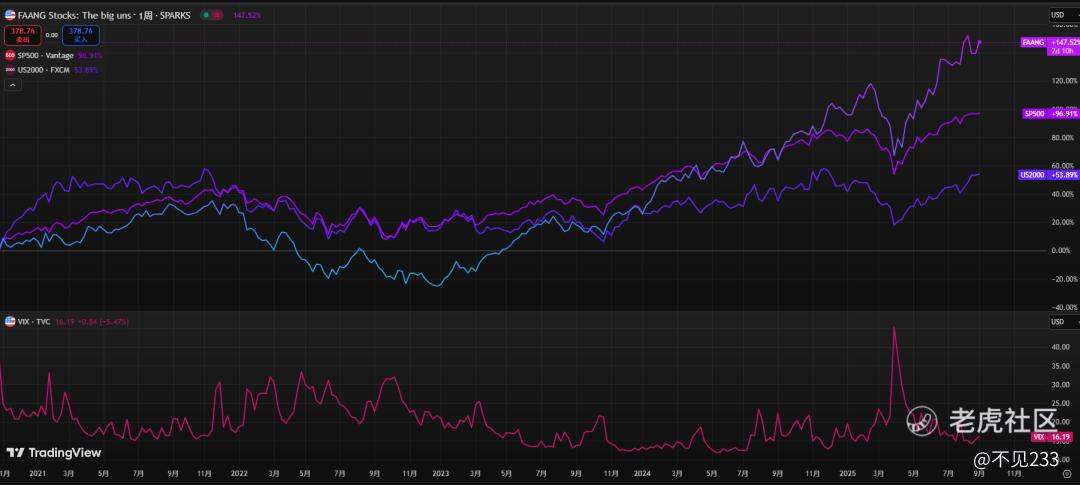Click the VIX · TVC legend entry

point(33,322)
